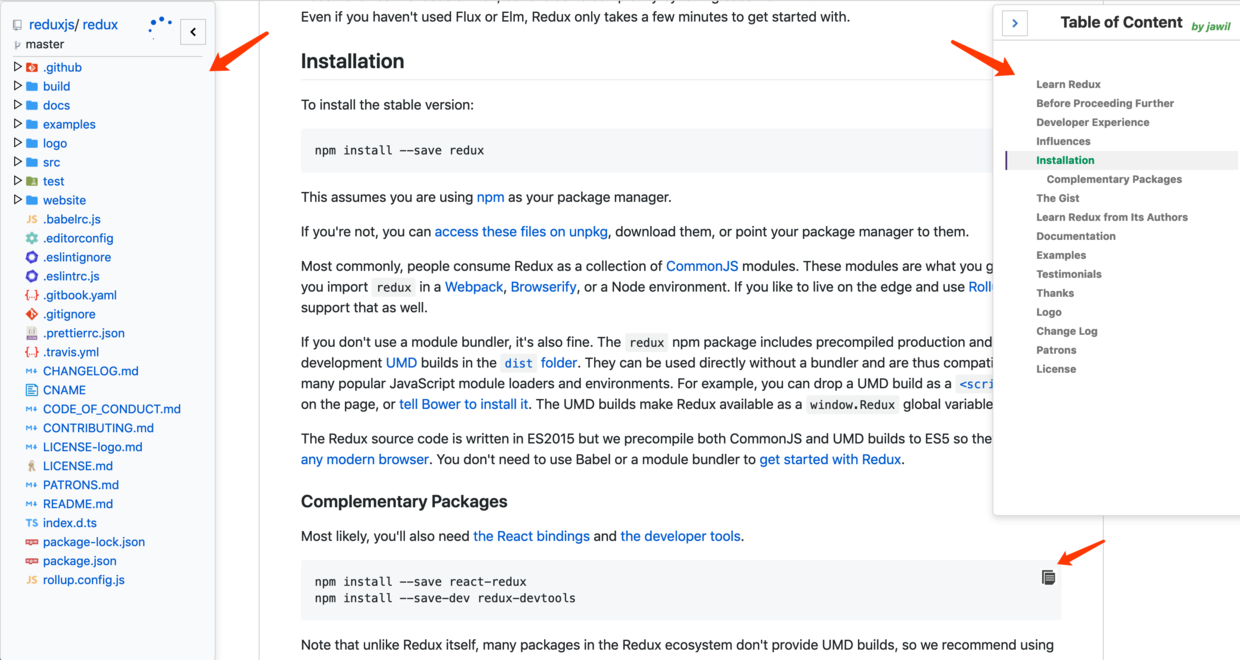Click the TS icon next to index.d.ts
Image resolution: width=1240 pixels, height=660 pixels.
point(32,523)
